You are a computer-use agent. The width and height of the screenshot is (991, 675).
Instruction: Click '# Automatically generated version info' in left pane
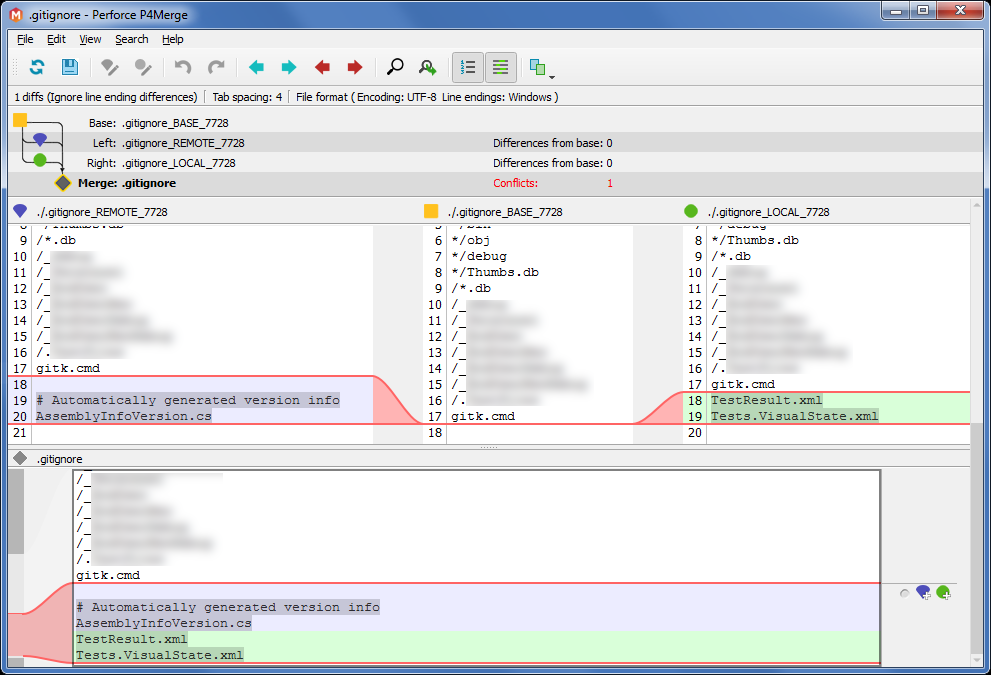tap(188, 400)
